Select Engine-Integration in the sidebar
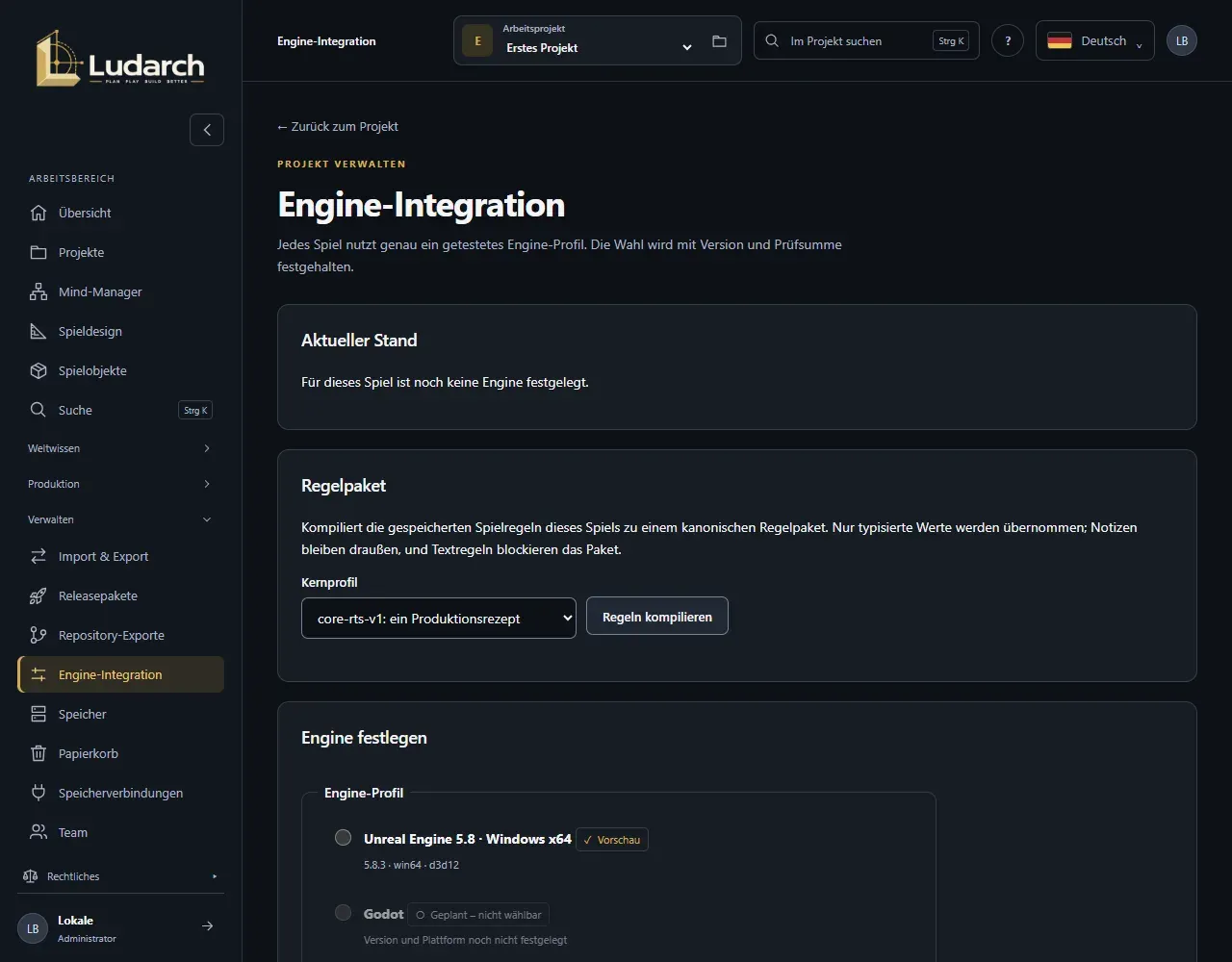1232x962 pixels. 120,674
